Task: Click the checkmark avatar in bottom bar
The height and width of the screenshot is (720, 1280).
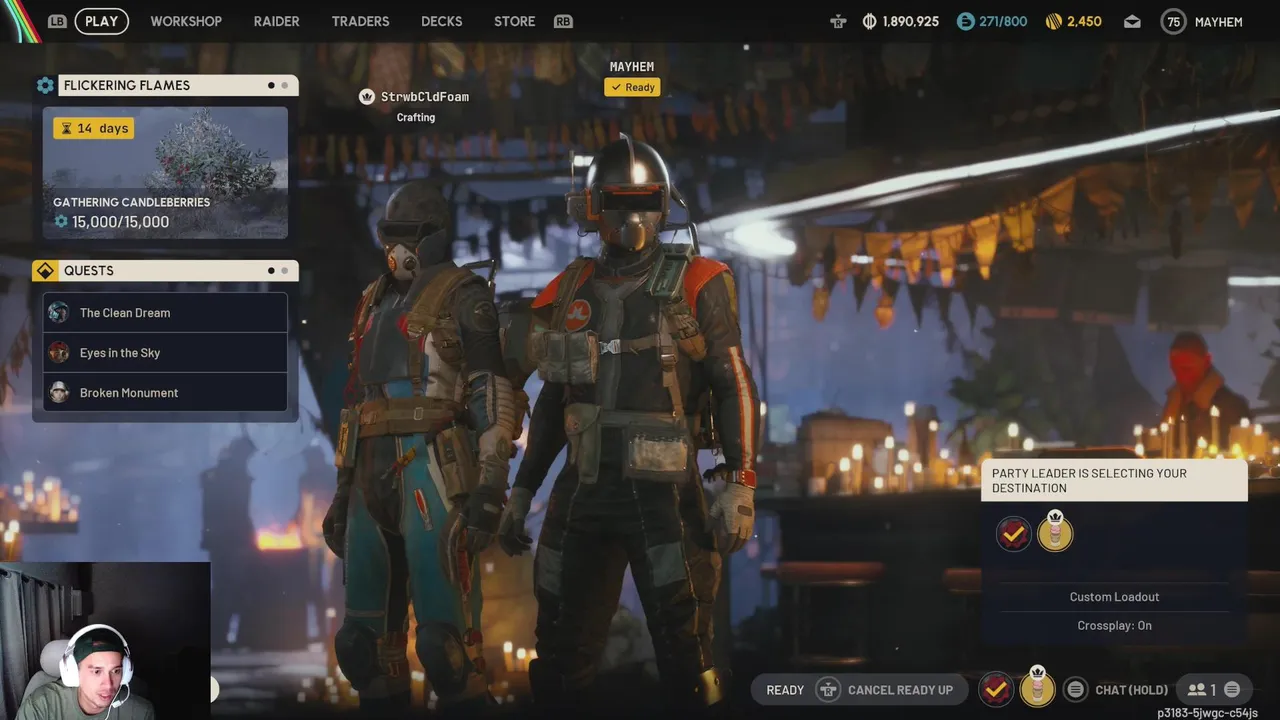Action: coord(995,689)
